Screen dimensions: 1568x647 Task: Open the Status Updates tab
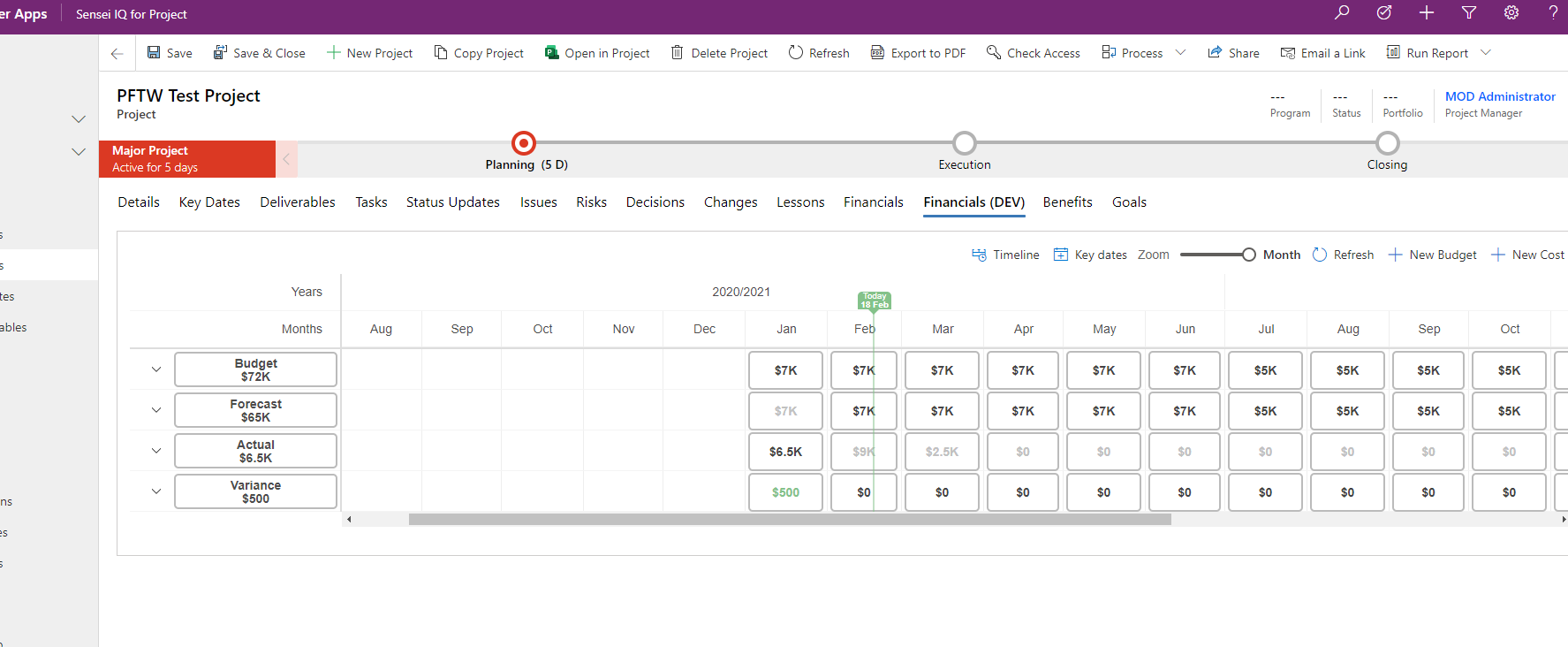(x=452, y=202)
